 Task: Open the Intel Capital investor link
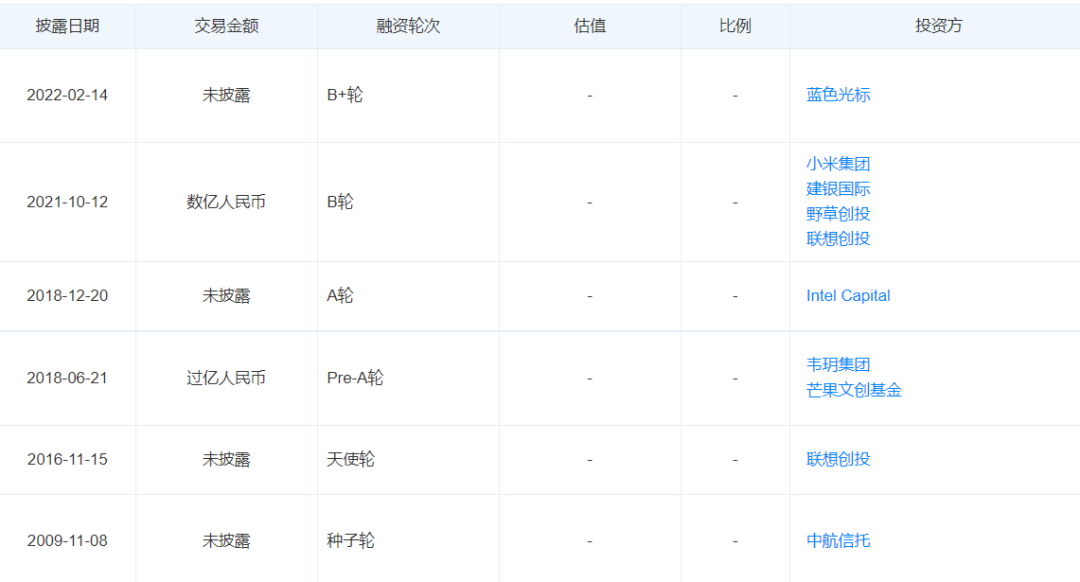coord(849,295)
